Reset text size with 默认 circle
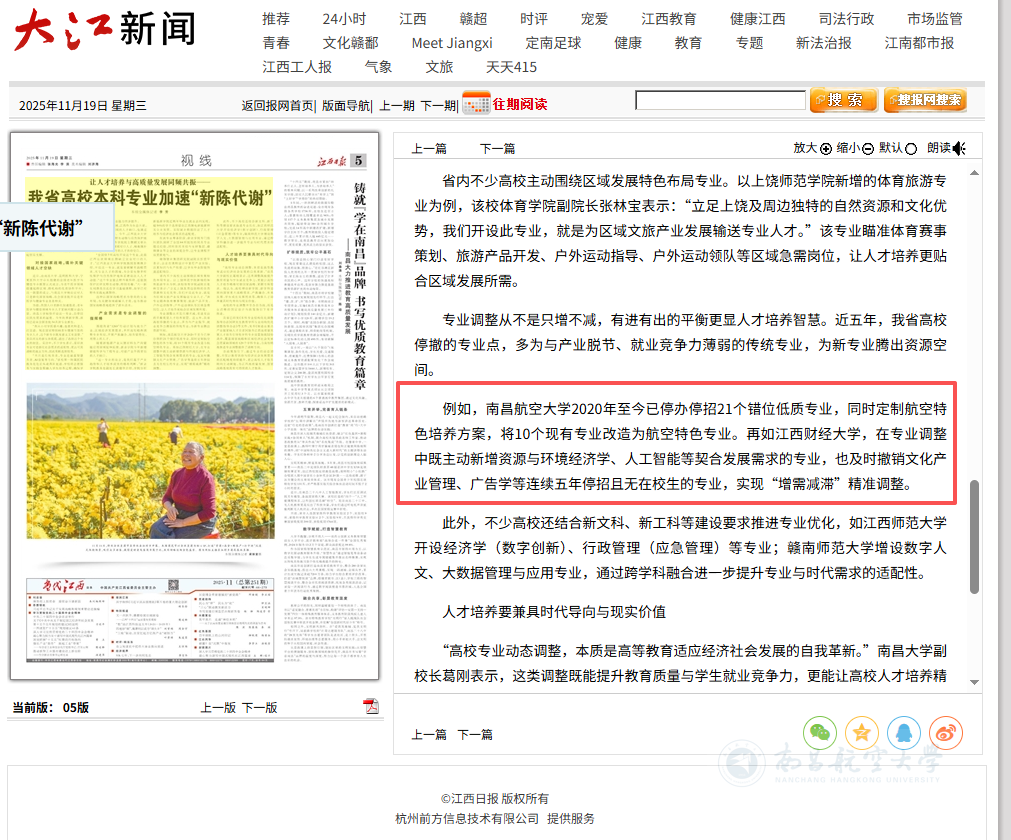 (x=911, y=149)
